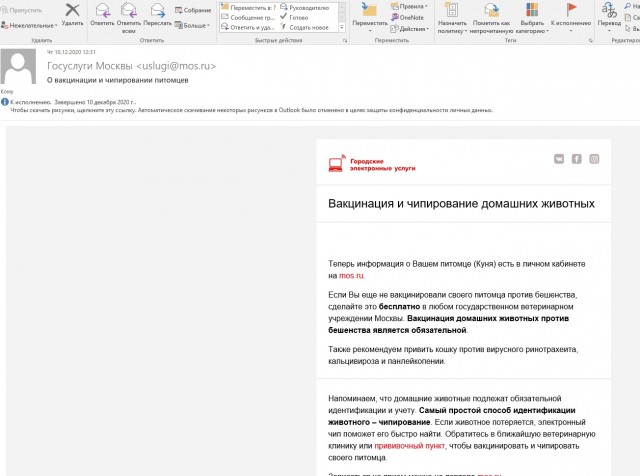Click the Собрание (Meeting) reply button
Image resolution: width=640 pixels, height=476 pixels.
(193, 10)
